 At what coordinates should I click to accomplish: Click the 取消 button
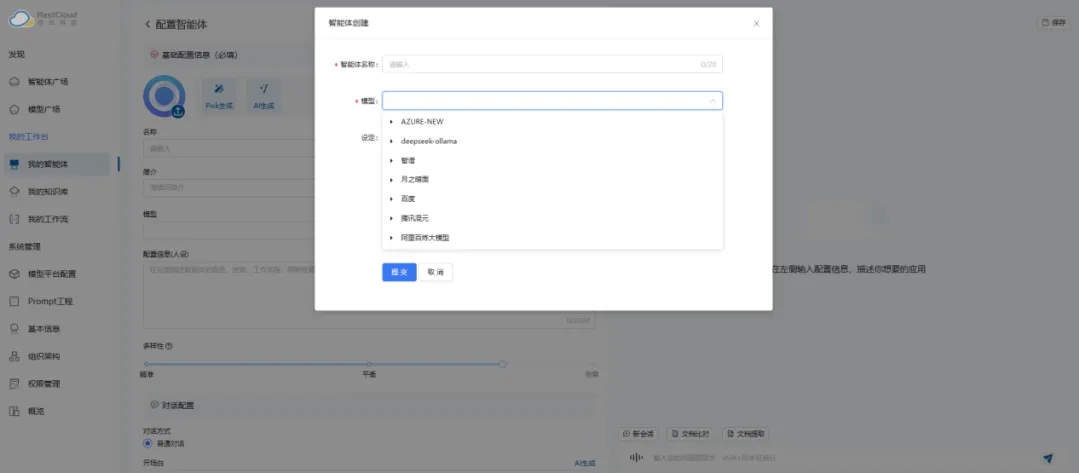click(435, 272)
